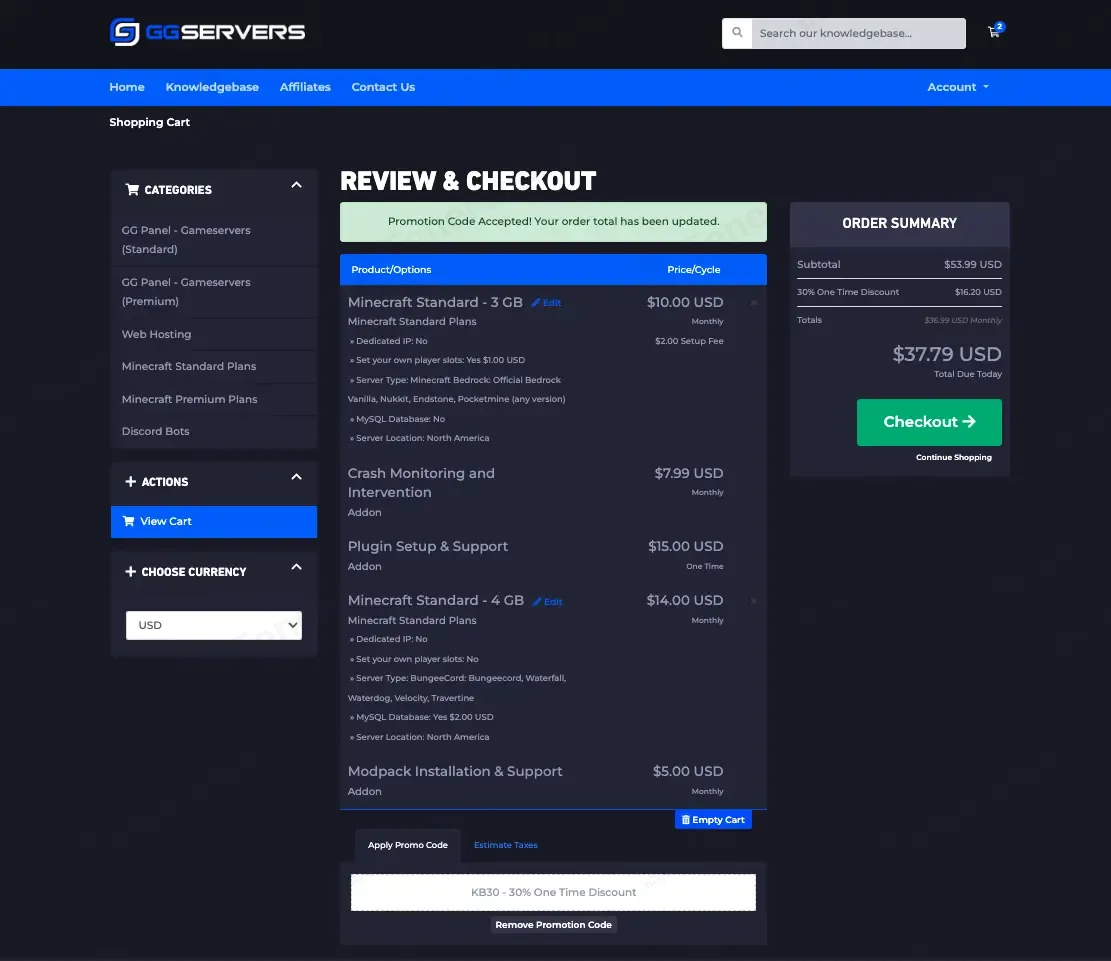Focus the knowledgebase search field

858,33
